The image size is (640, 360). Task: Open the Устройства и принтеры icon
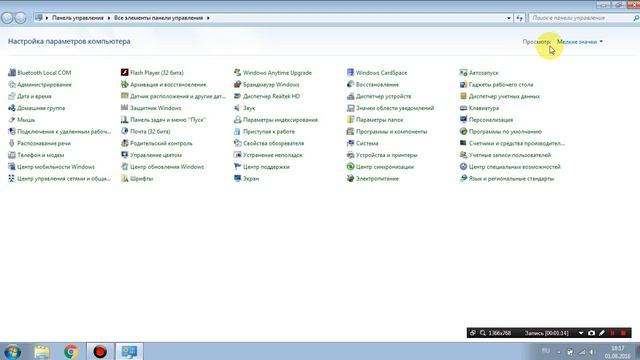(x=350, y=155)
